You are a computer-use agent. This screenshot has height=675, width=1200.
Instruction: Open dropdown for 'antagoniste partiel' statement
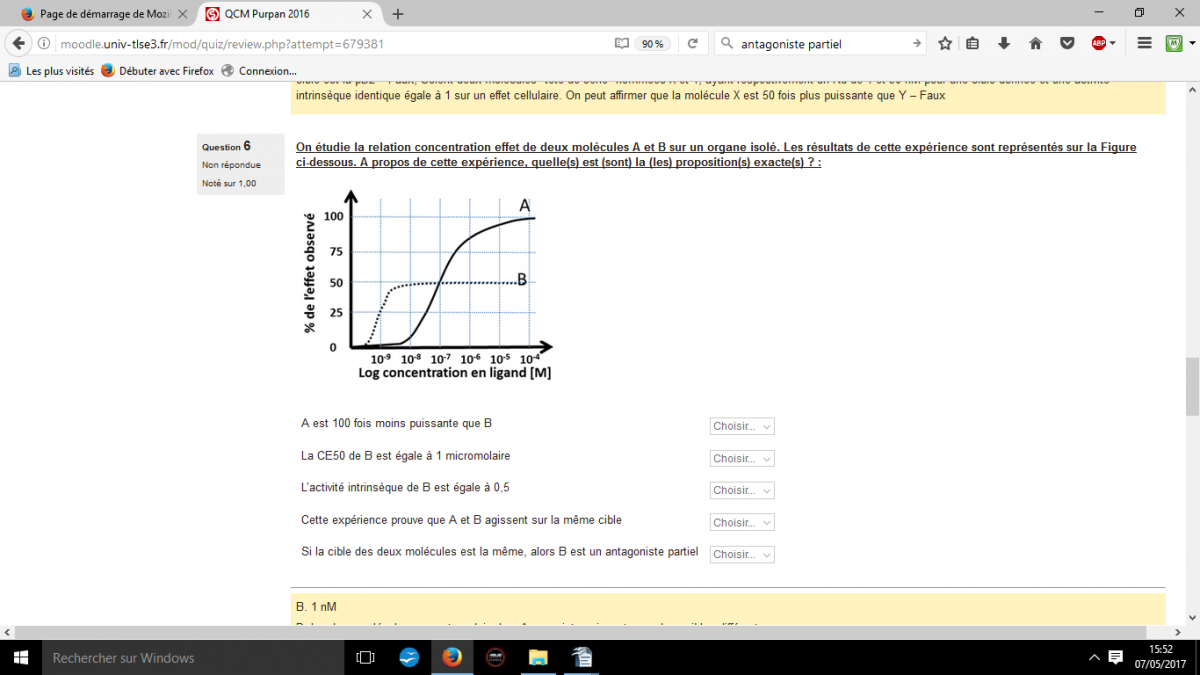tap(742, 554)
